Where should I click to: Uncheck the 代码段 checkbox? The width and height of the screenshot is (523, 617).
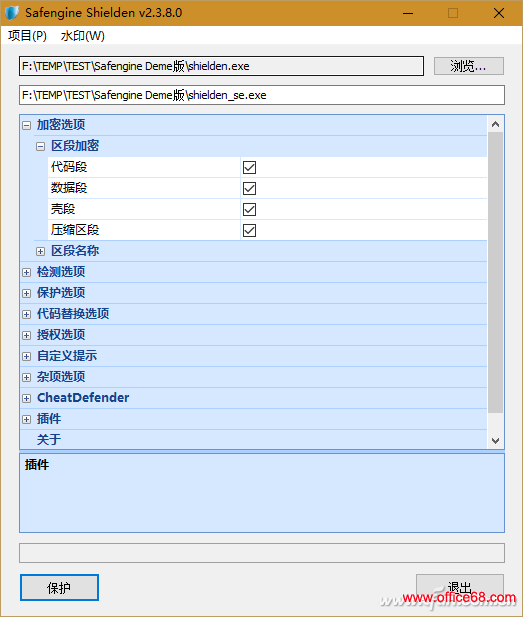[x=249, y=168]
